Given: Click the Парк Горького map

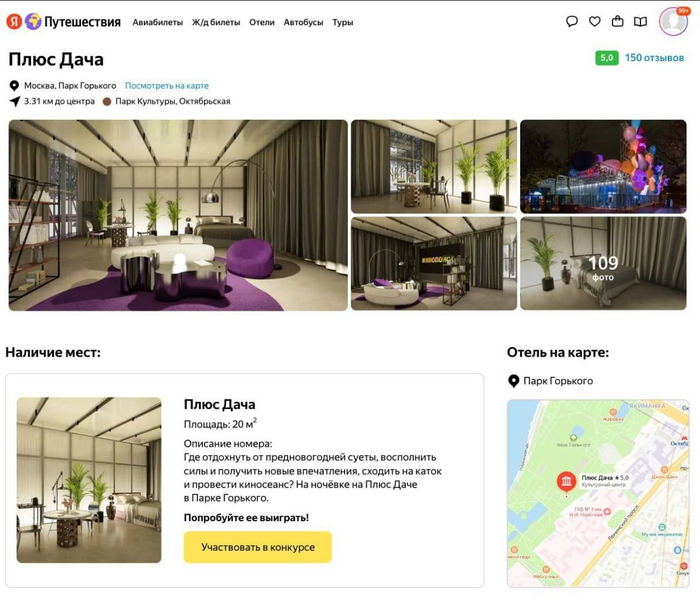Looking at the screenshot, I should tap(598, 493).
